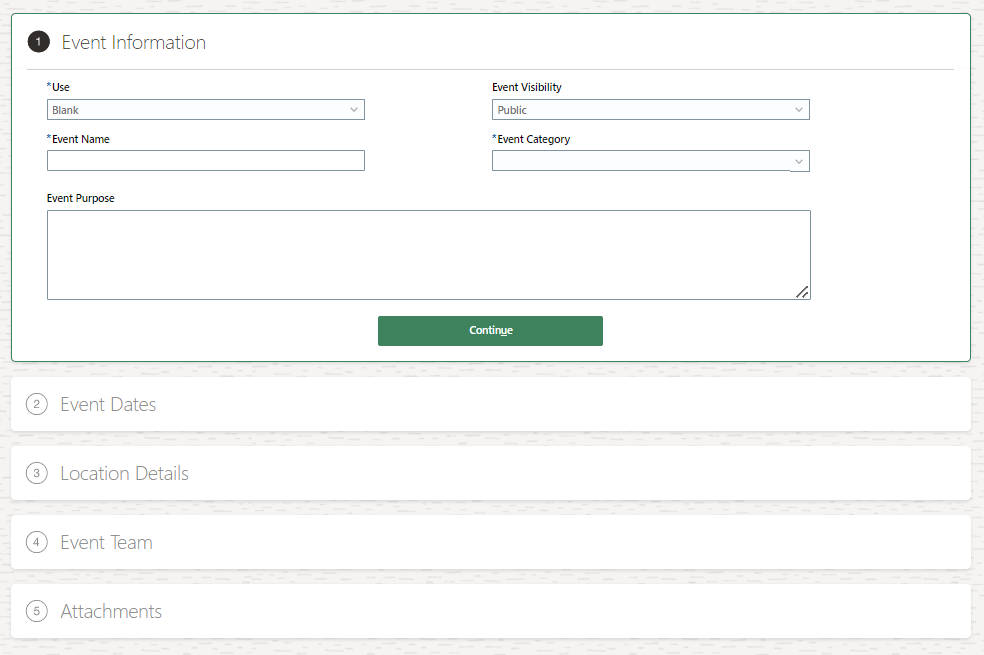The height and width of the screenshot is (655, 984).
Task: Click the Event Category chevron arrow
Action: 799,161
